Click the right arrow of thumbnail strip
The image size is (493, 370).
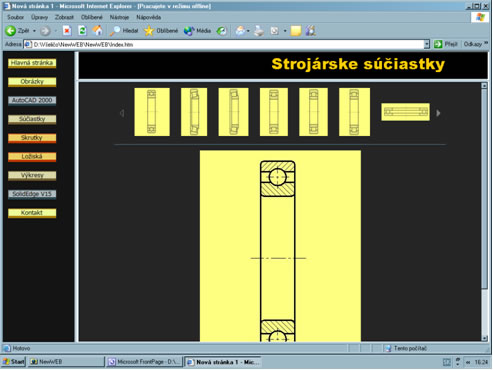click(438, 113)
